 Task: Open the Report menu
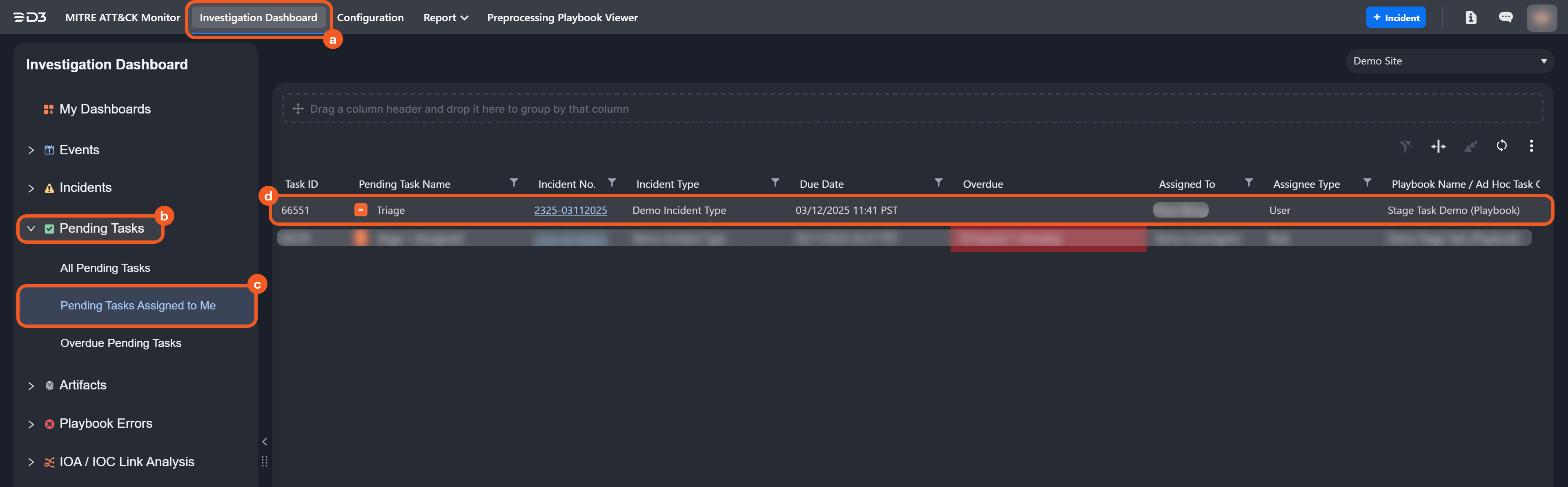pos(445,18)
